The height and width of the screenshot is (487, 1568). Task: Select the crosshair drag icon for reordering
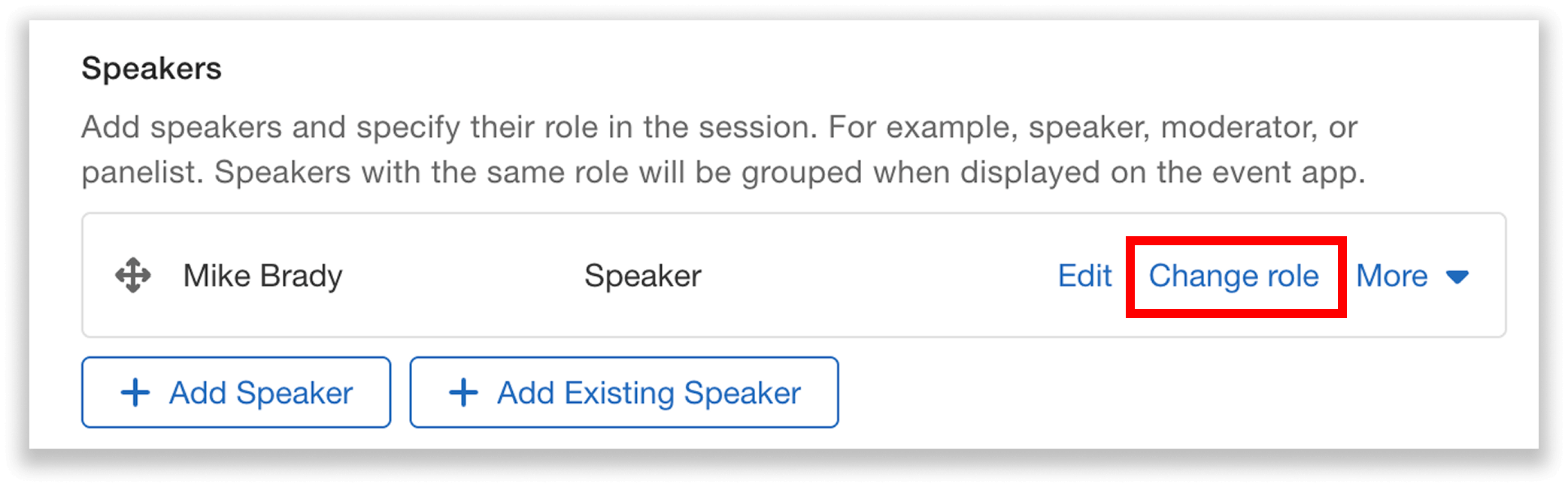pos(132,276)
